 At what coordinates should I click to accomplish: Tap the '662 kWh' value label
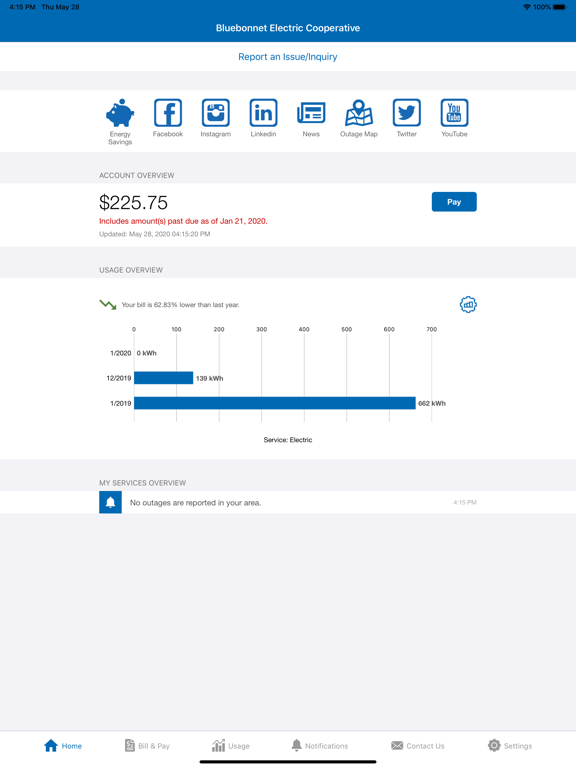tap(432, 404)
